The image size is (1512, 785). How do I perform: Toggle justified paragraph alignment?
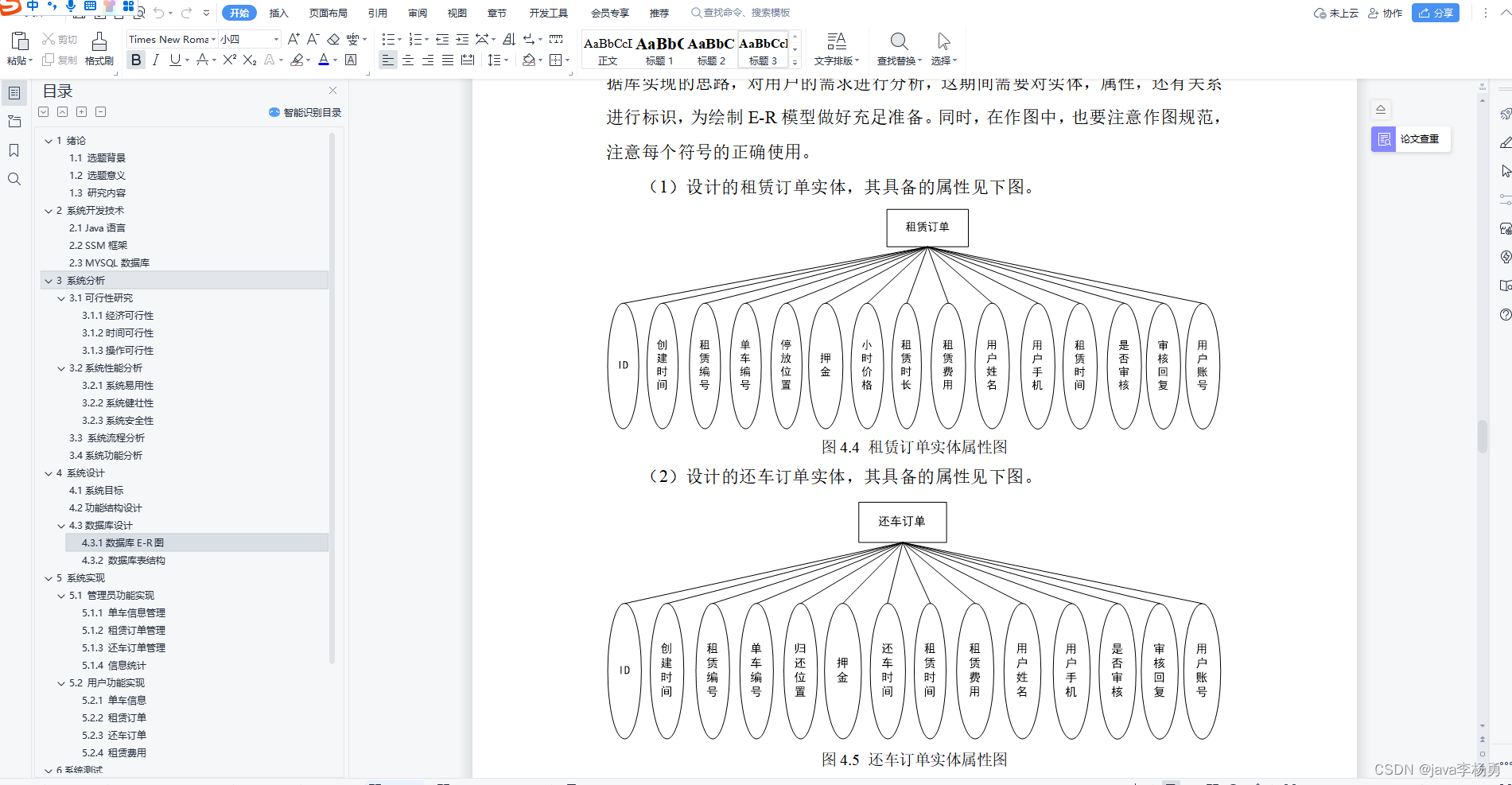point(448,60)
